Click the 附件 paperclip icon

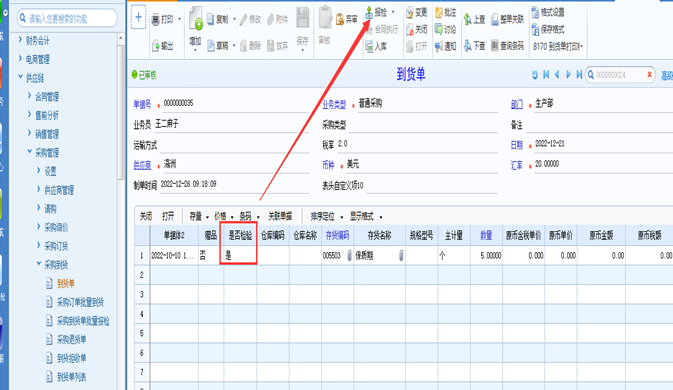[x=270, y=19]
